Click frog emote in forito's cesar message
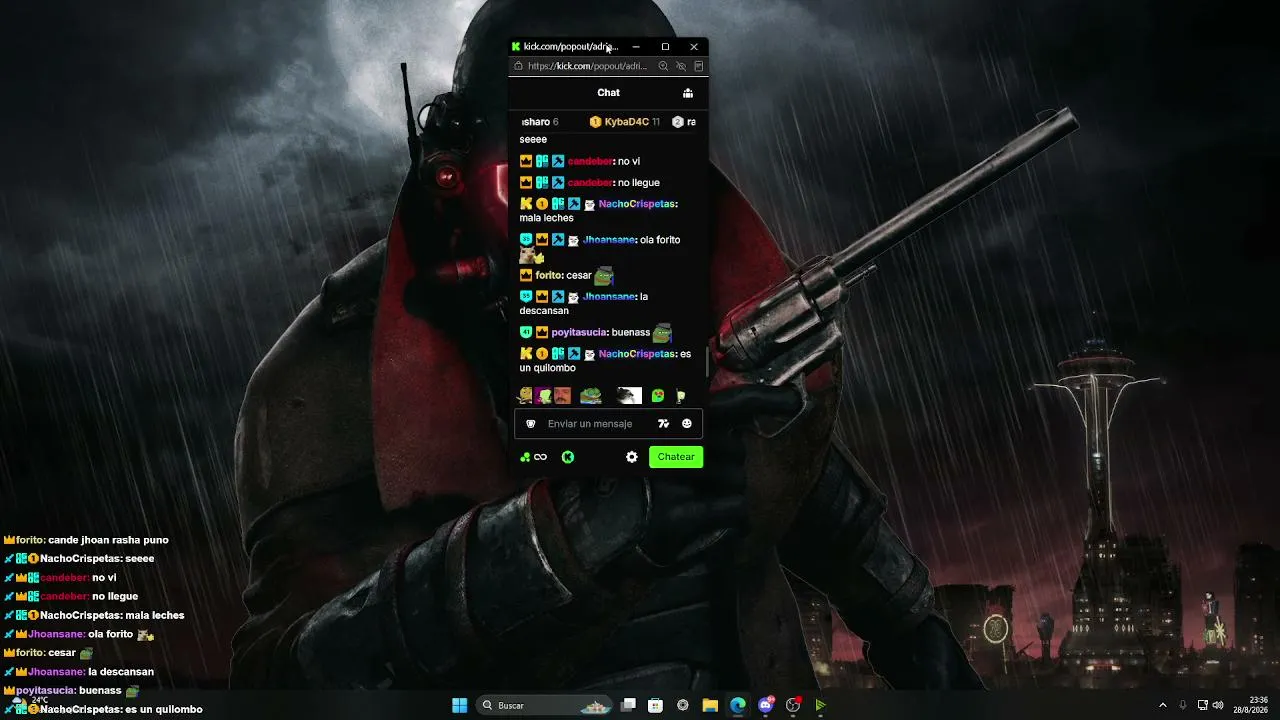The image size is (1280, 720). pos(604,276)
